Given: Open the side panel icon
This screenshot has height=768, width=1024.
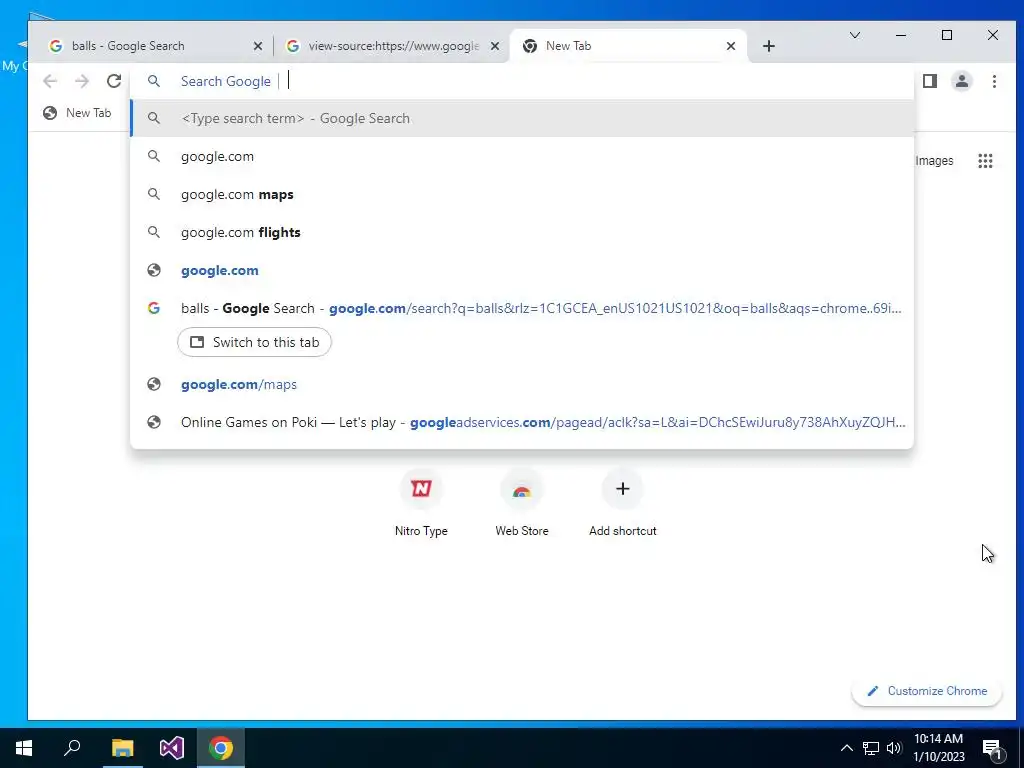Looking at the screenshot, I should 930,81.
